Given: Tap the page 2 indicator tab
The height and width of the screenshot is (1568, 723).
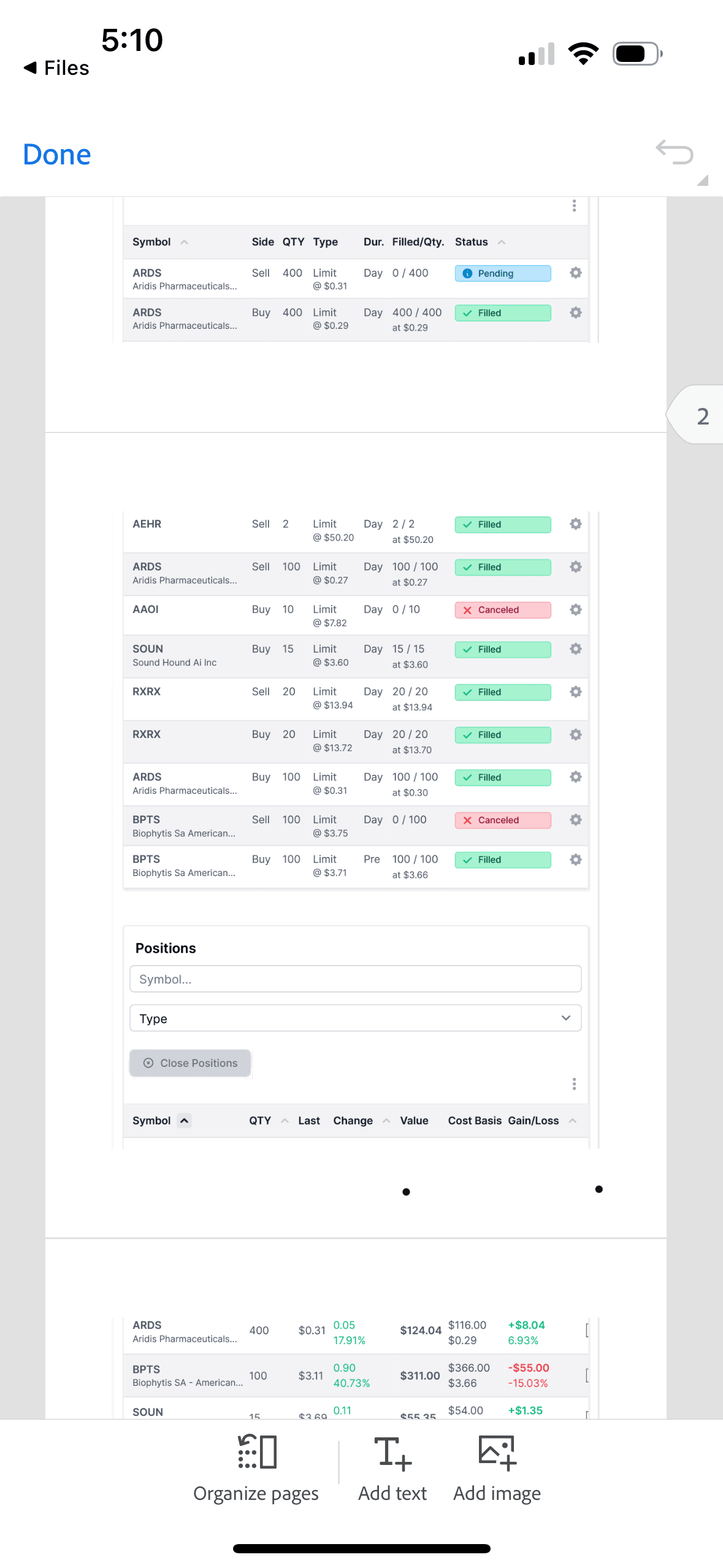Looking at the screenshot, I should (x=702, y=416).
